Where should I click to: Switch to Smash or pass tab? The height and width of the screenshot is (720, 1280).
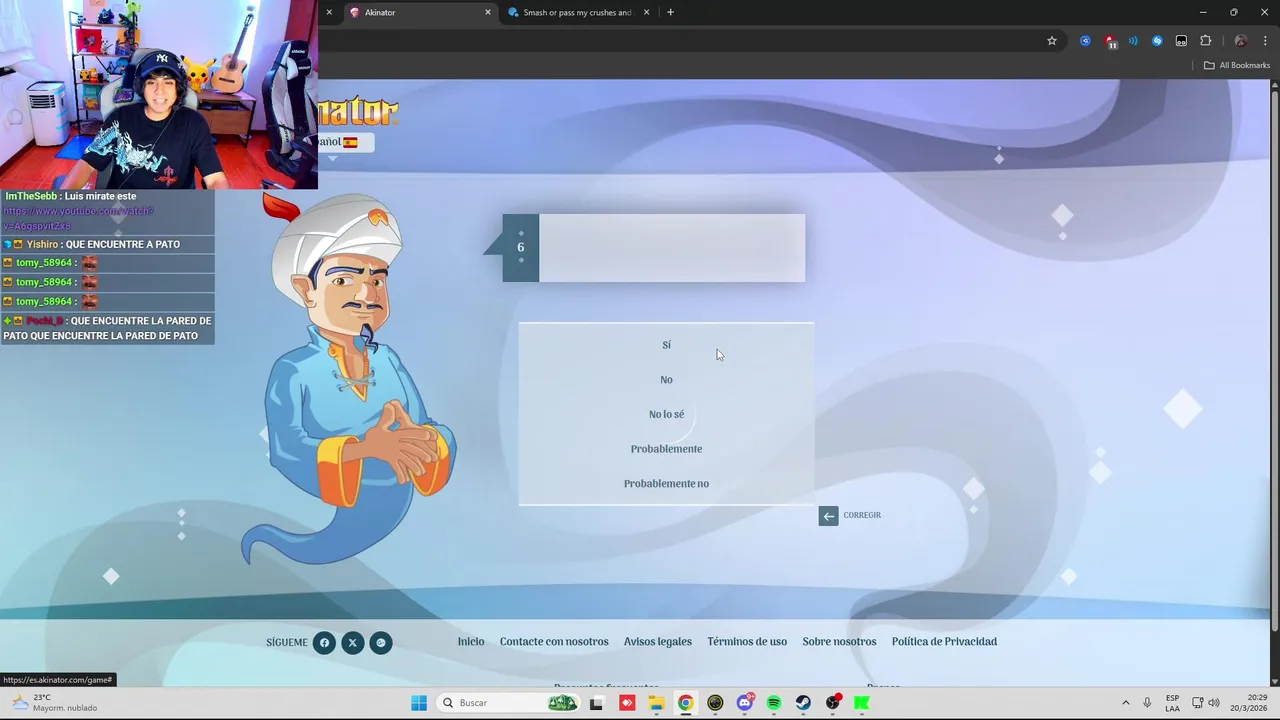(x=577, y=12)
